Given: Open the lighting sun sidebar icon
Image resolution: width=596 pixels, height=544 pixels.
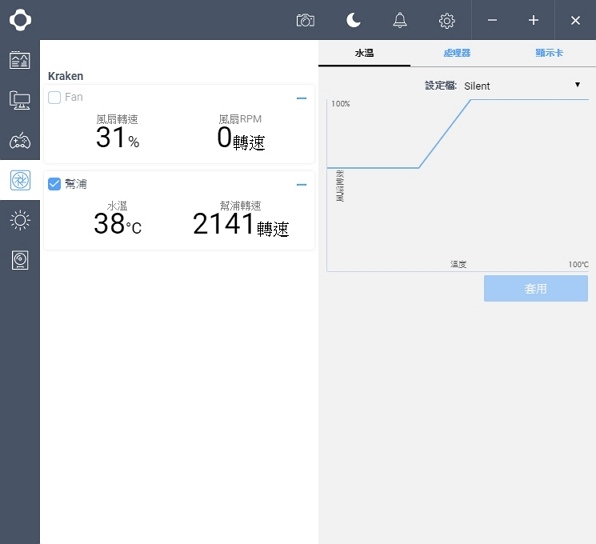Looking at the screenshot, I should click(20, 220).
